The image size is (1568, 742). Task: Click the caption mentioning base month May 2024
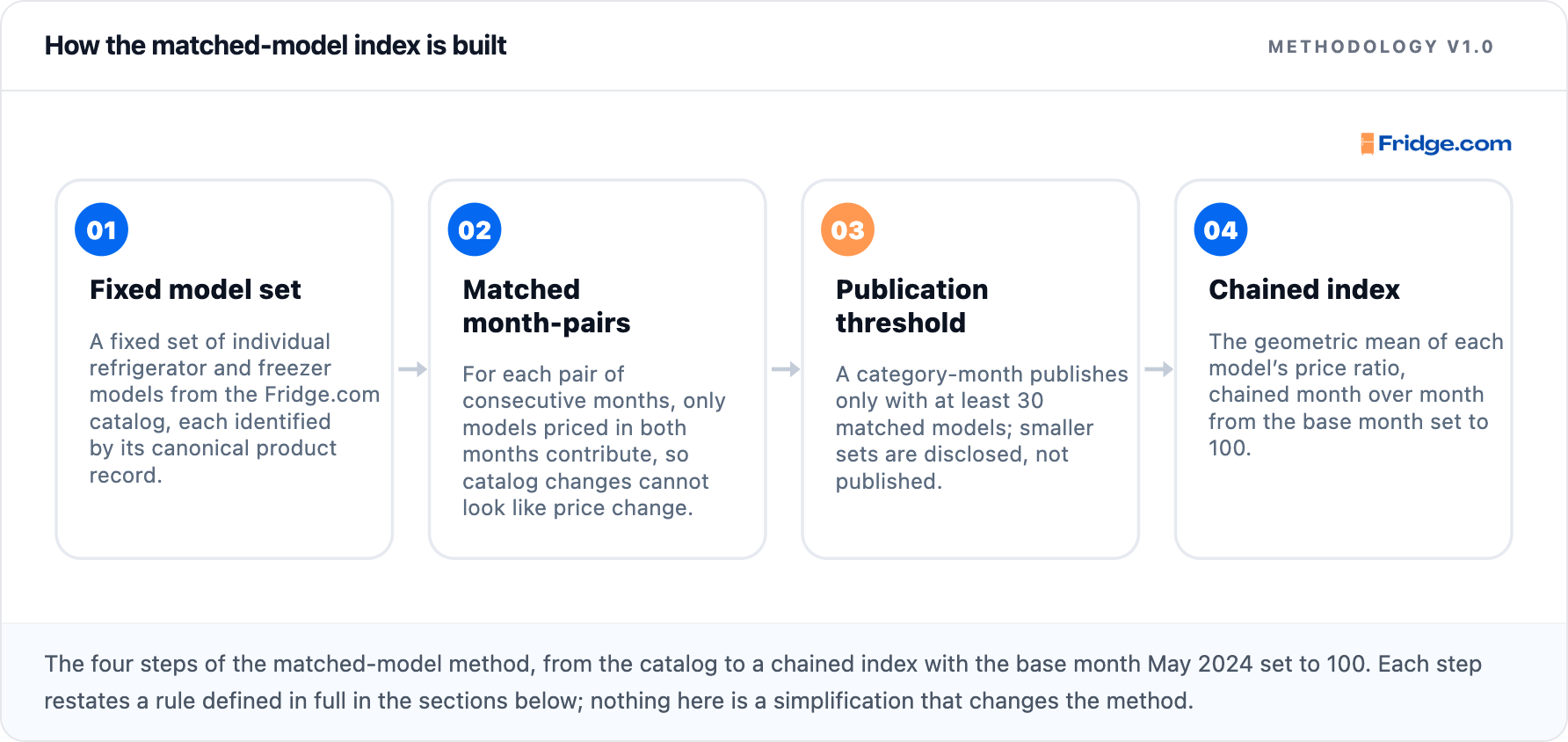click(x=763, y=682)
